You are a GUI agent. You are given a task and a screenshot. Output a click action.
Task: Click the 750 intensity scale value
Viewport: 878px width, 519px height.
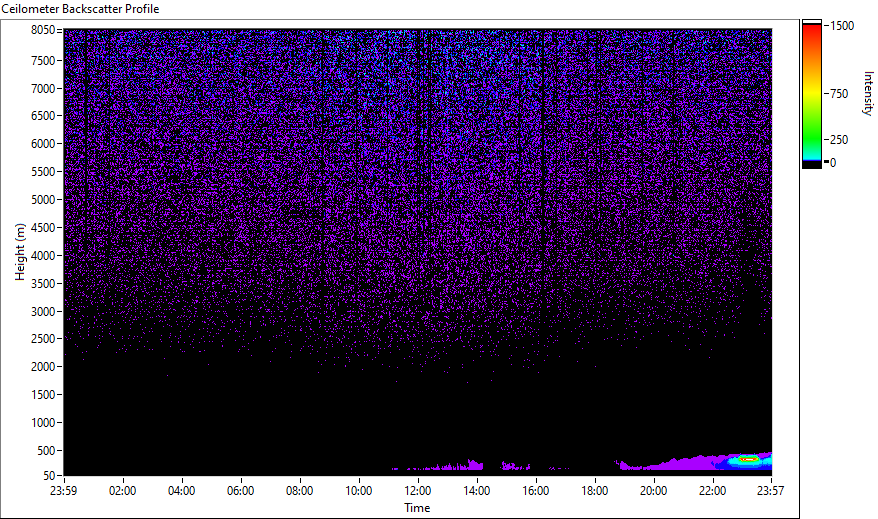[x=839, y=94]
